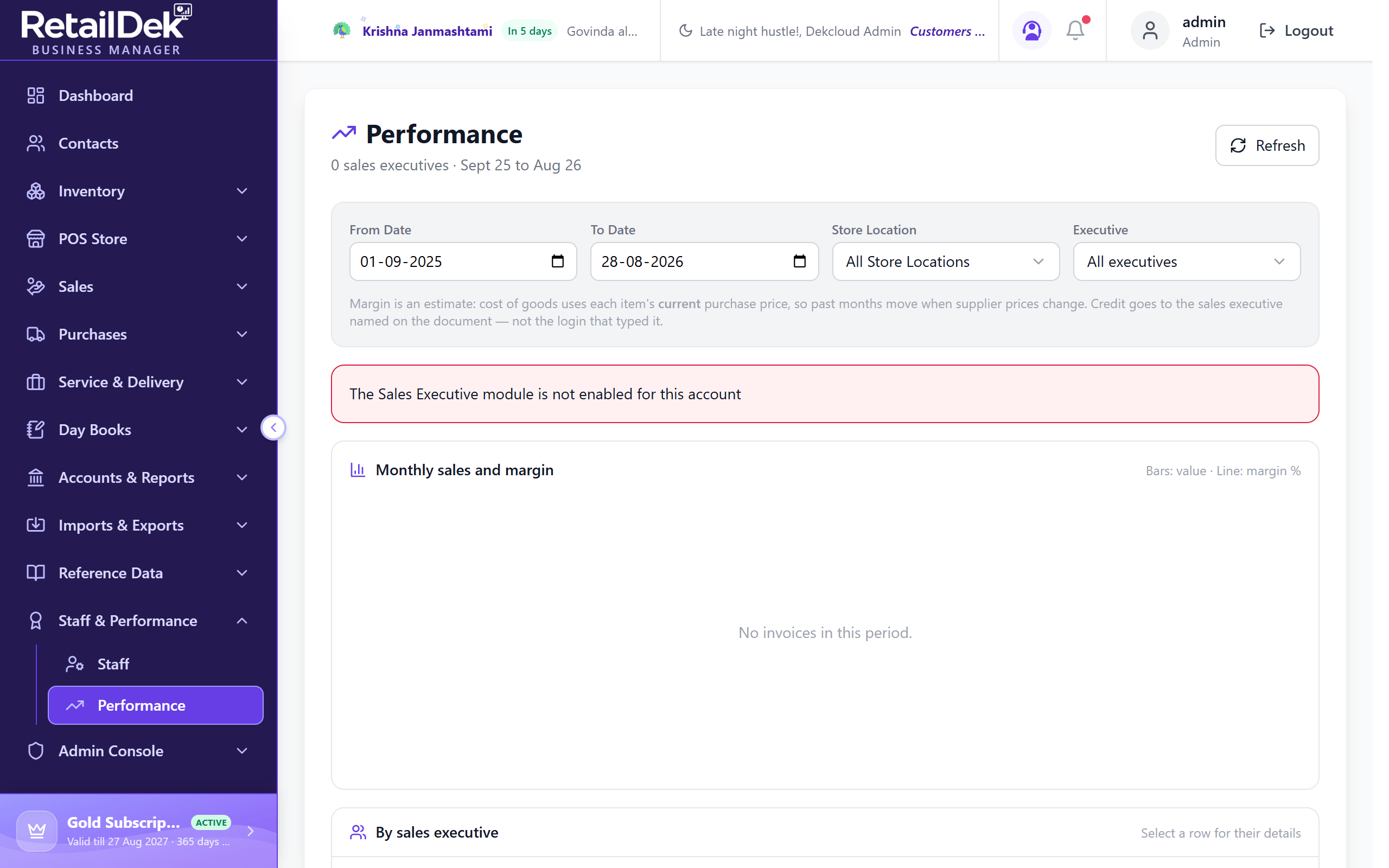Image resolution: width=1389 pixels, height=868 pixels.
Task: Click the Day Books notebook icon
Action: [36, 430]
